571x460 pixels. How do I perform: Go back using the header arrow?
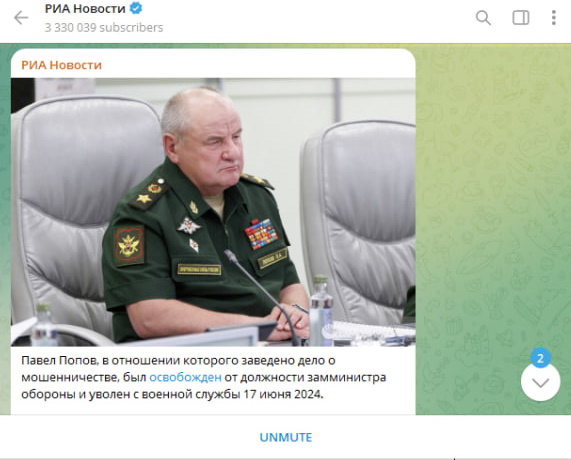click(x=21, y=17)
